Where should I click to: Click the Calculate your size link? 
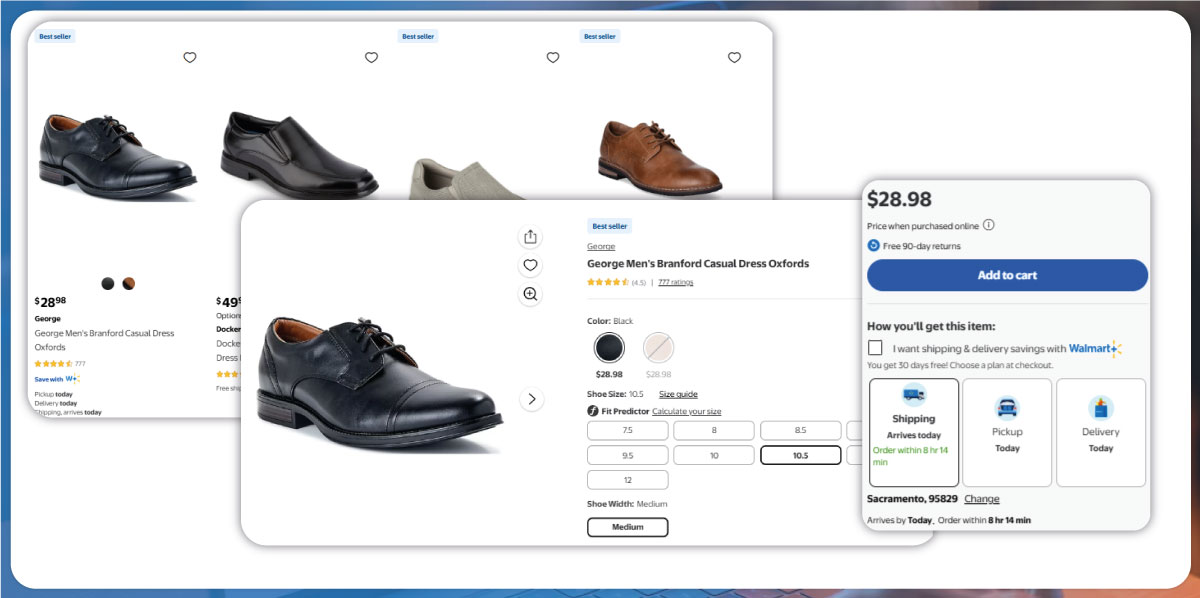[x=689, y=412]
